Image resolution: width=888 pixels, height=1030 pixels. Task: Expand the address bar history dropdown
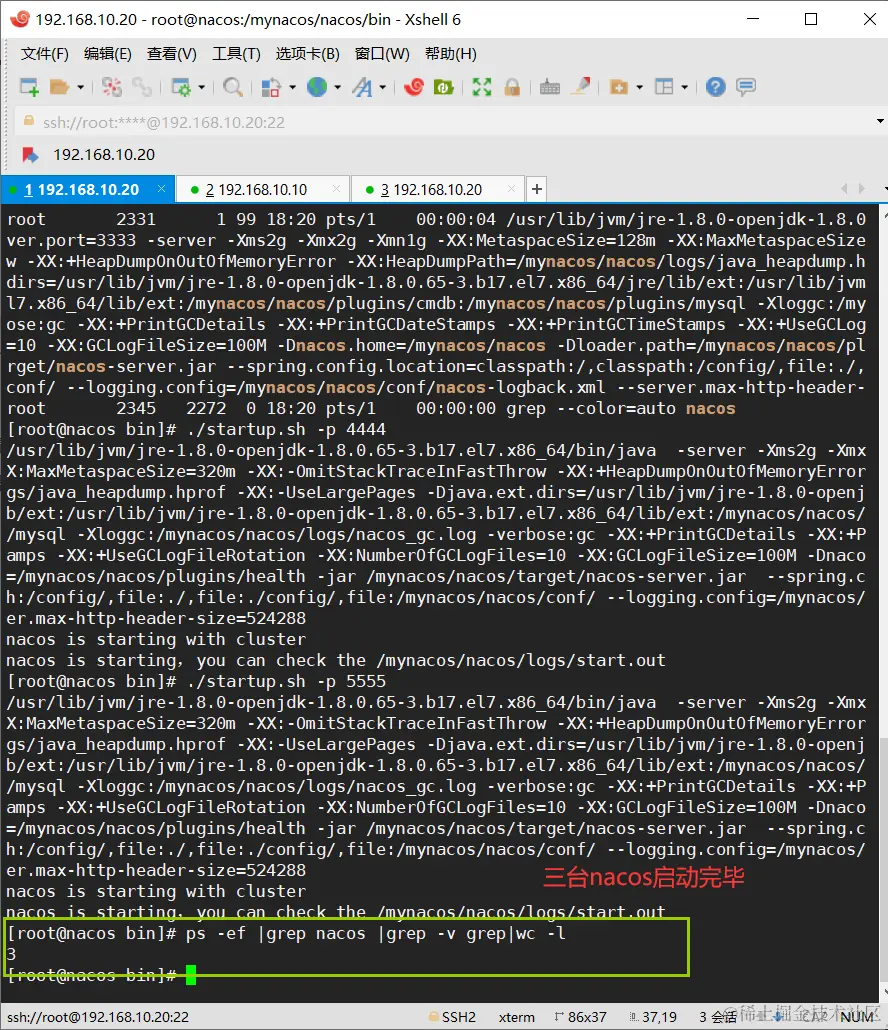(879, 122)
